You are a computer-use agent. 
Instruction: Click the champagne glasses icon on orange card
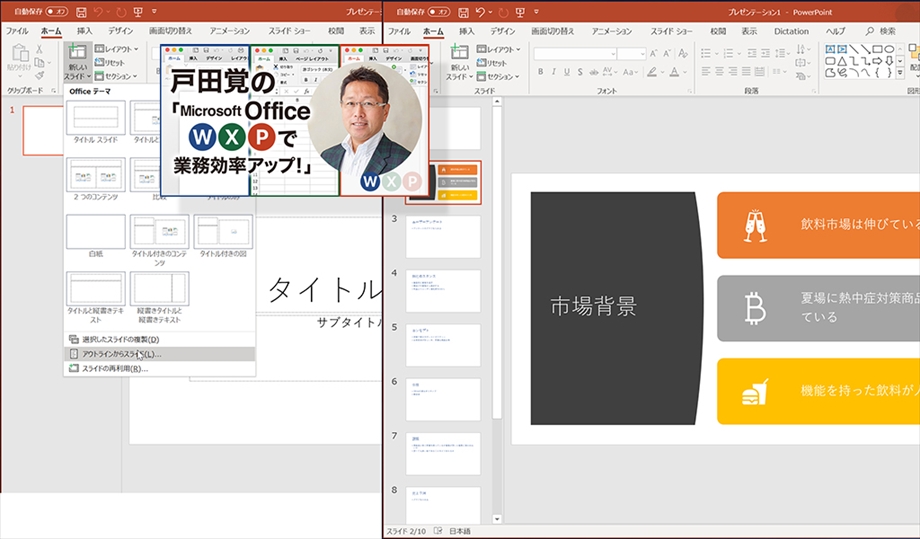(755, 225)
